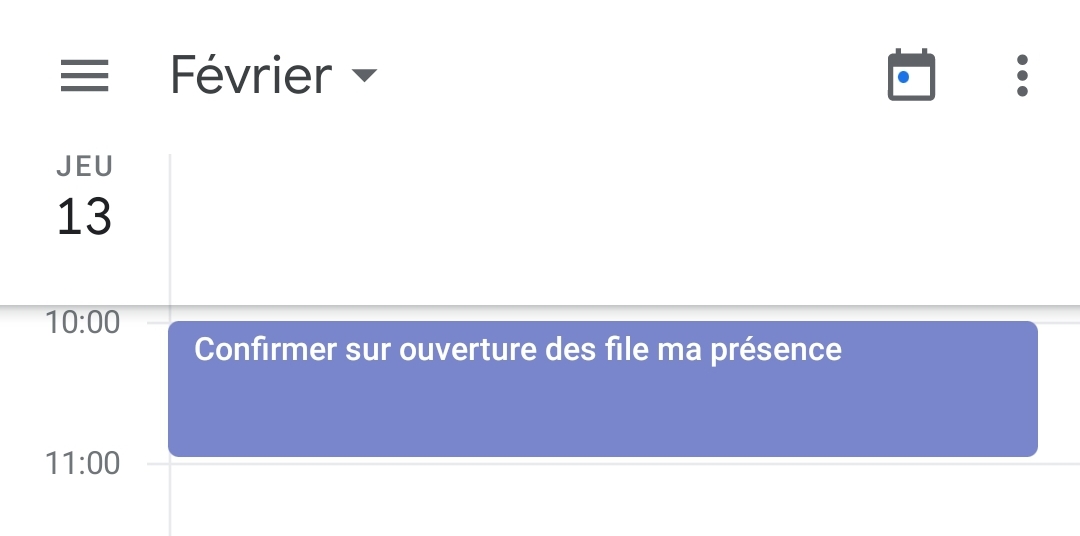The image size is (1080, 536).
Task: Tap the Février month title
Action: coord(251,76)
